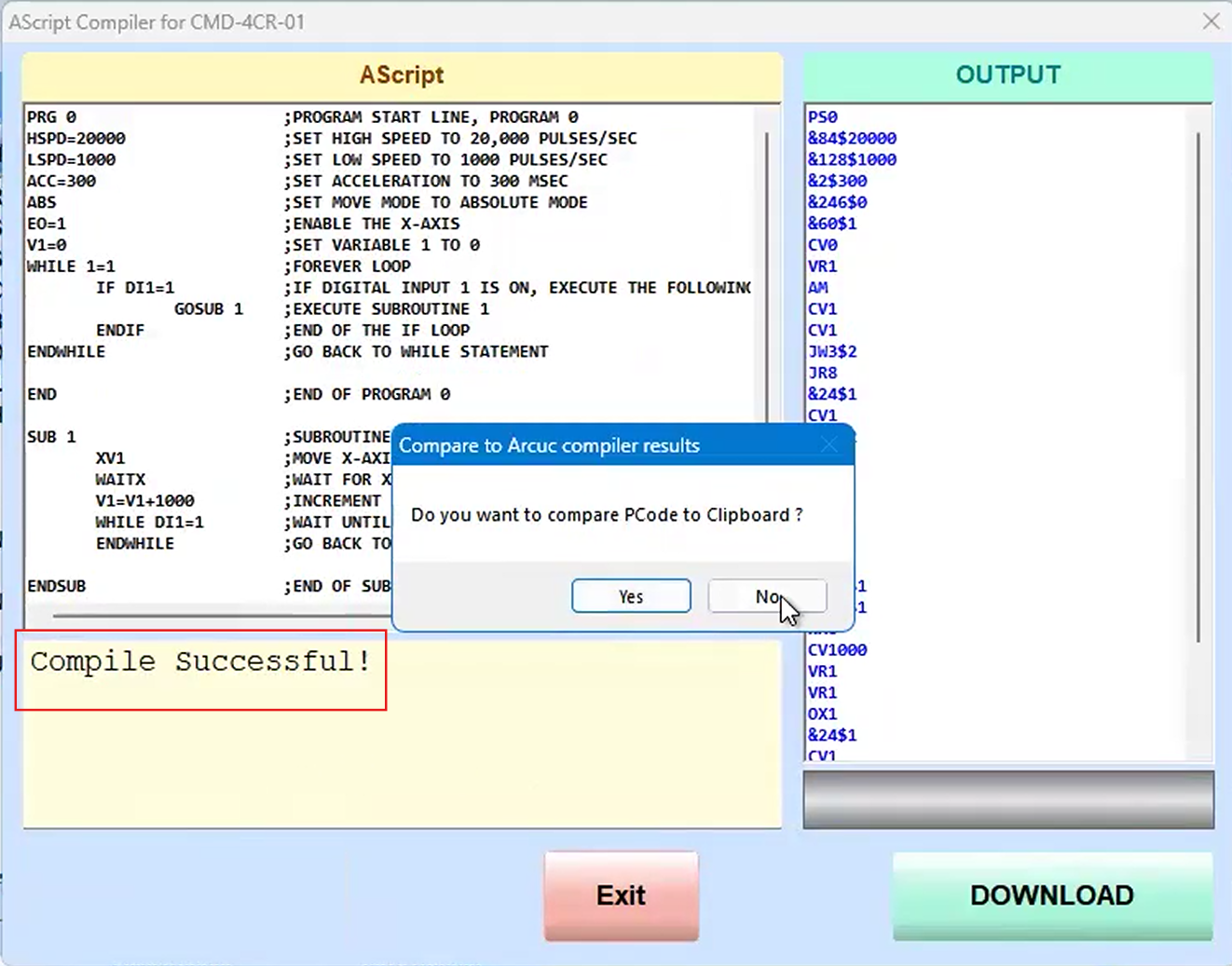Click the 'PRG 0' code line
Screen dimensions: 1232x966
click(51, 117)
